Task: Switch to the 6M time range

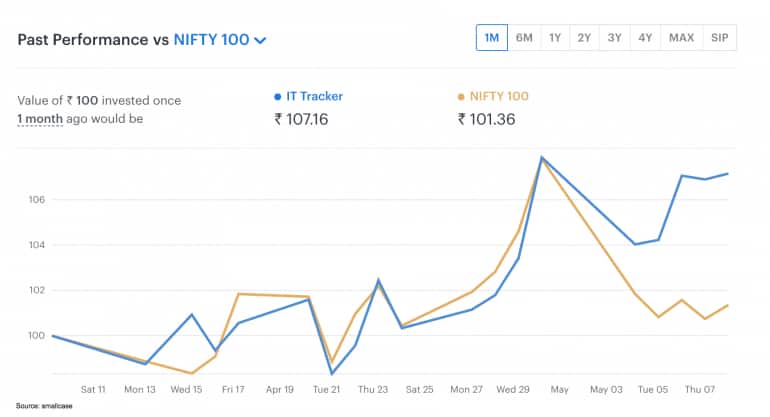Action: [524, 38]
